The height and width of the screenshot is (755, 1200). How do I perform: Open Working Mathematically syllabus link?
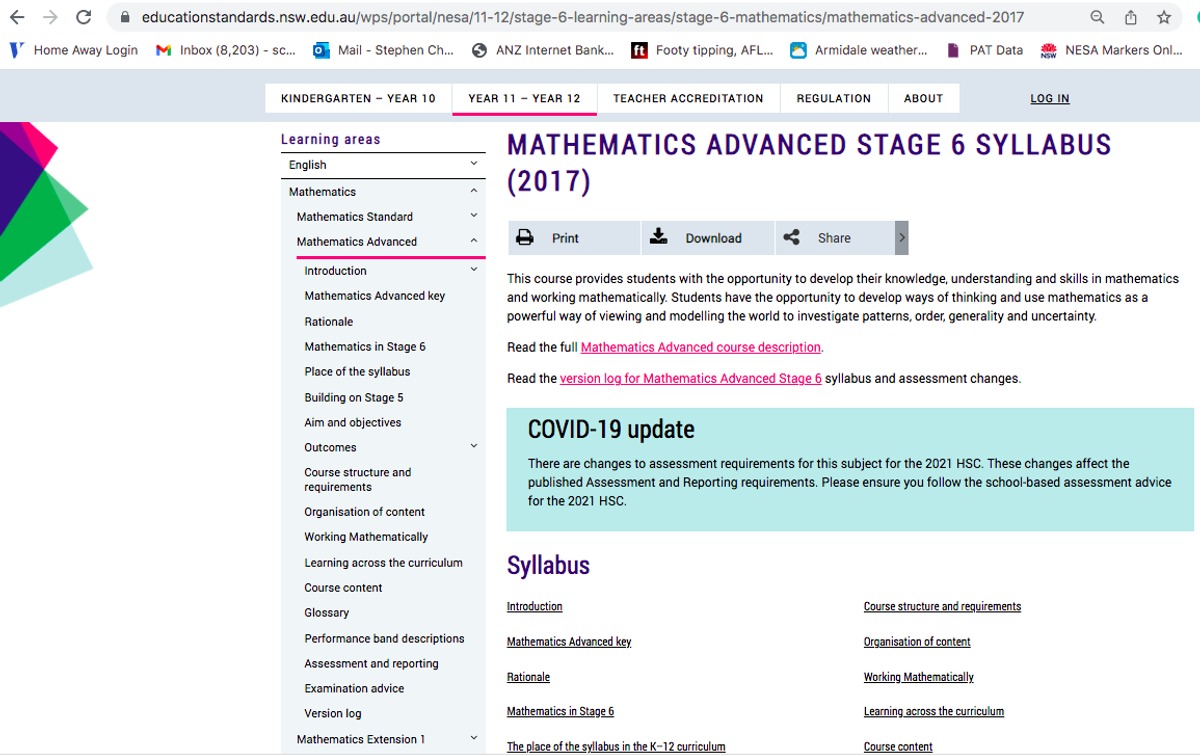(x=919, y=677)
